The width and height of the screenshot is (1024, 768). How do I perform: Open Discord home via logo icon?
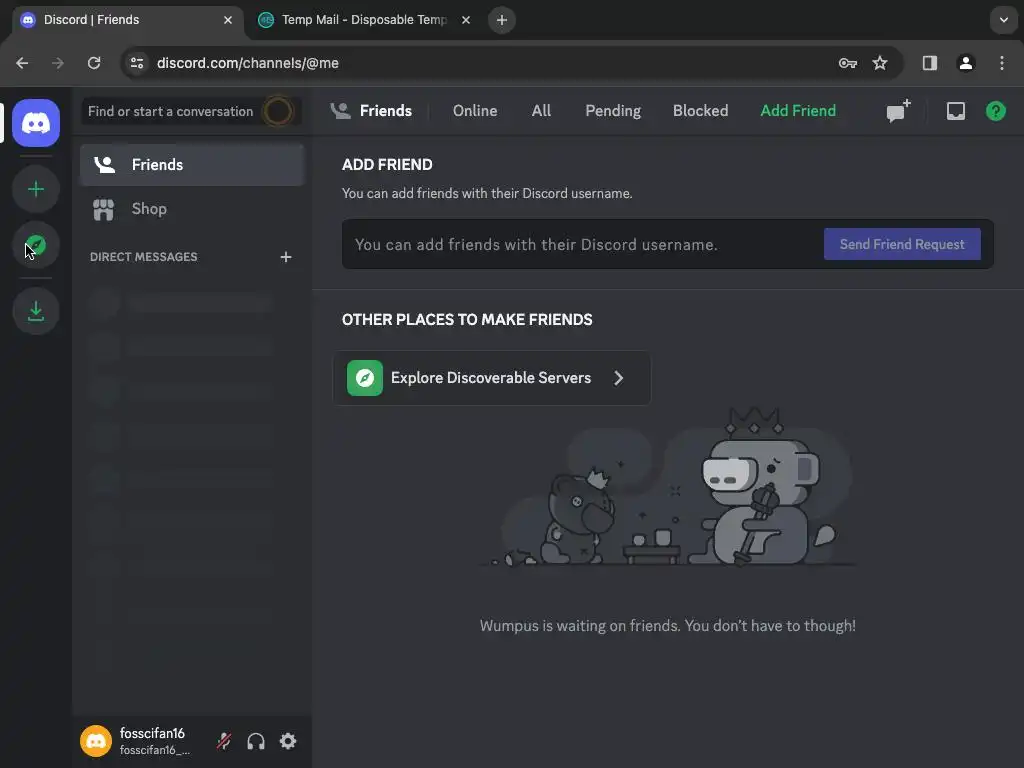pos(36,123)
